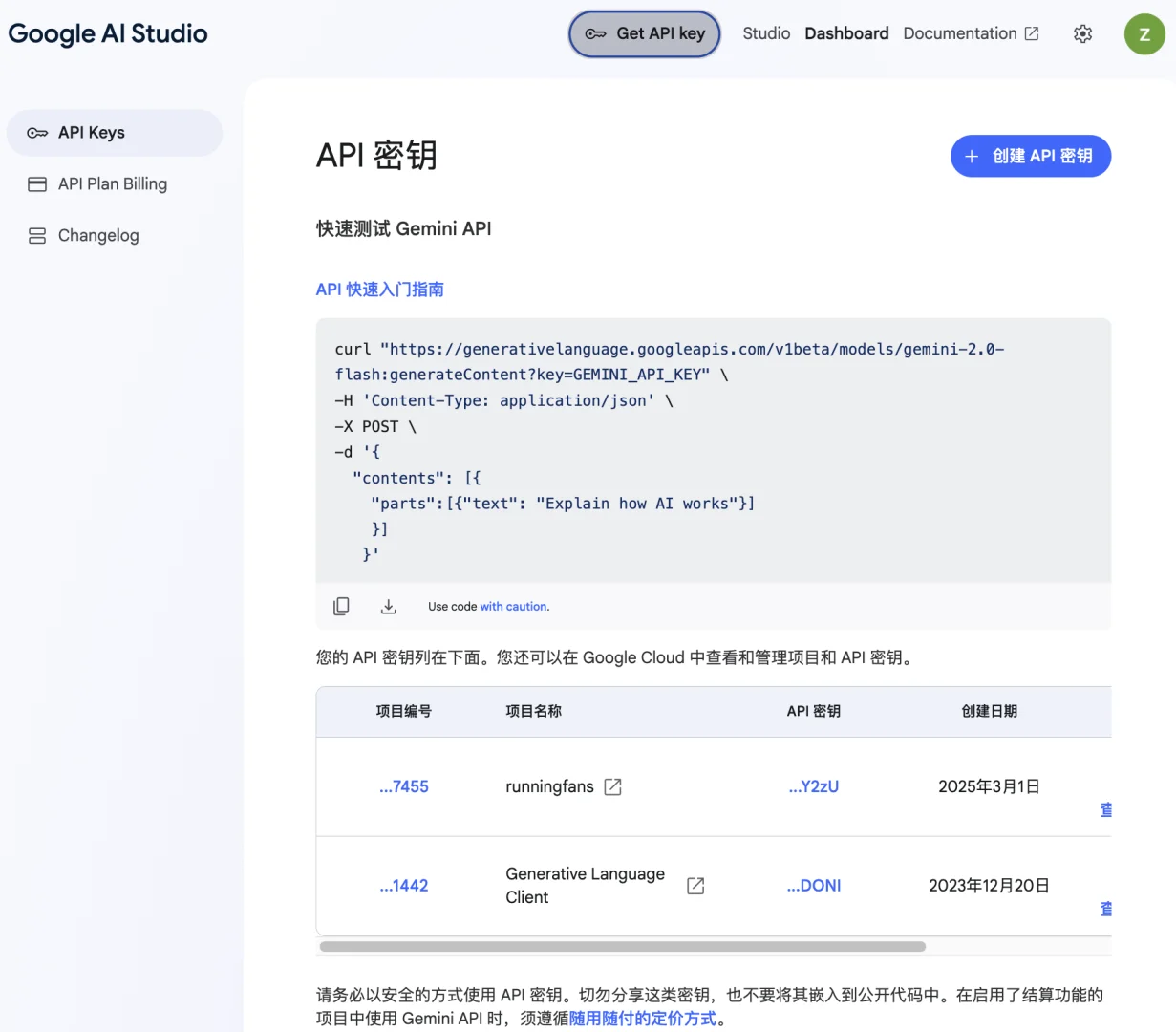The height and width of the screenshot is (1032, 1176).
Task: Click the Google AI Studio logo
Action: (x=108, y=33)
